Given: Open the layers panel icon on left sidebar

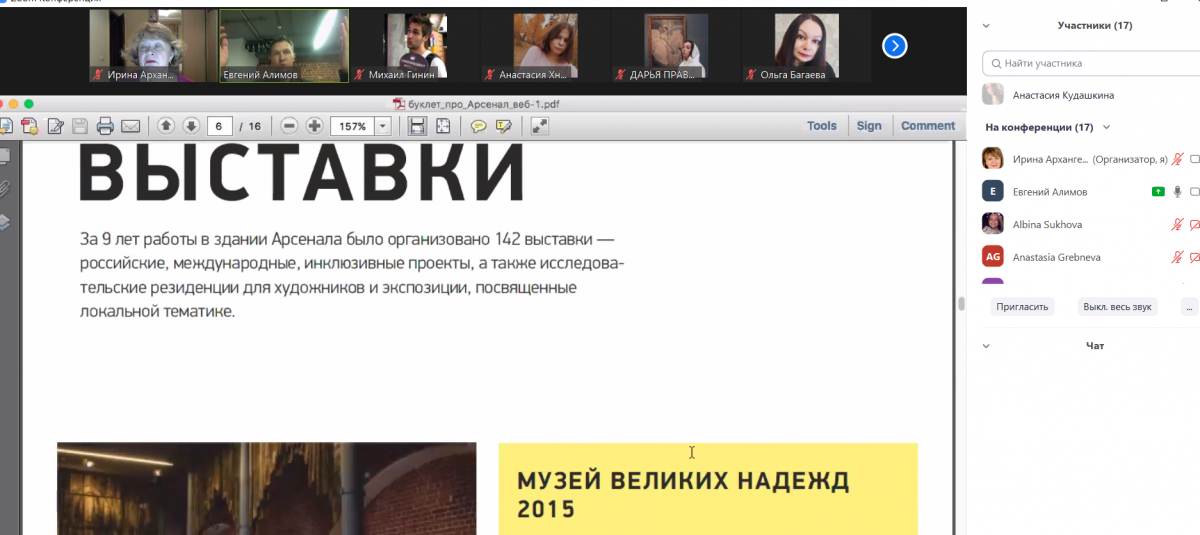Looking at the screenshot, I should click(4, 222).
